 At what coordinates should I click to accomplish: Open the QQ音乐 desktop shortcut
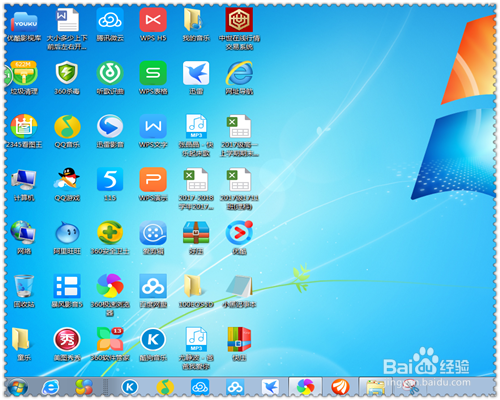67,127
